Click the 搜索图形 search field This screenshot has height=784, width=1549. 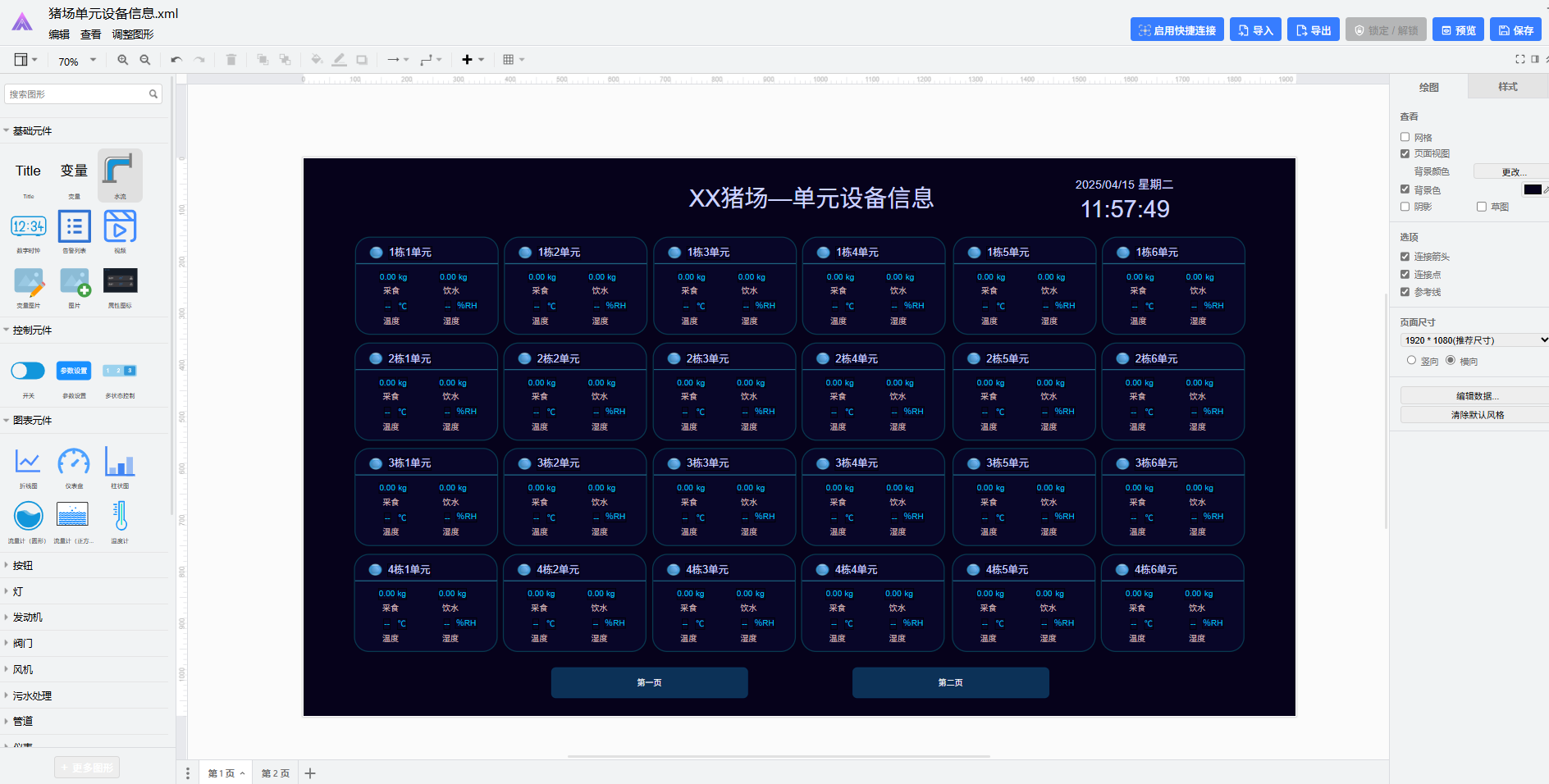tap(78, 94)
